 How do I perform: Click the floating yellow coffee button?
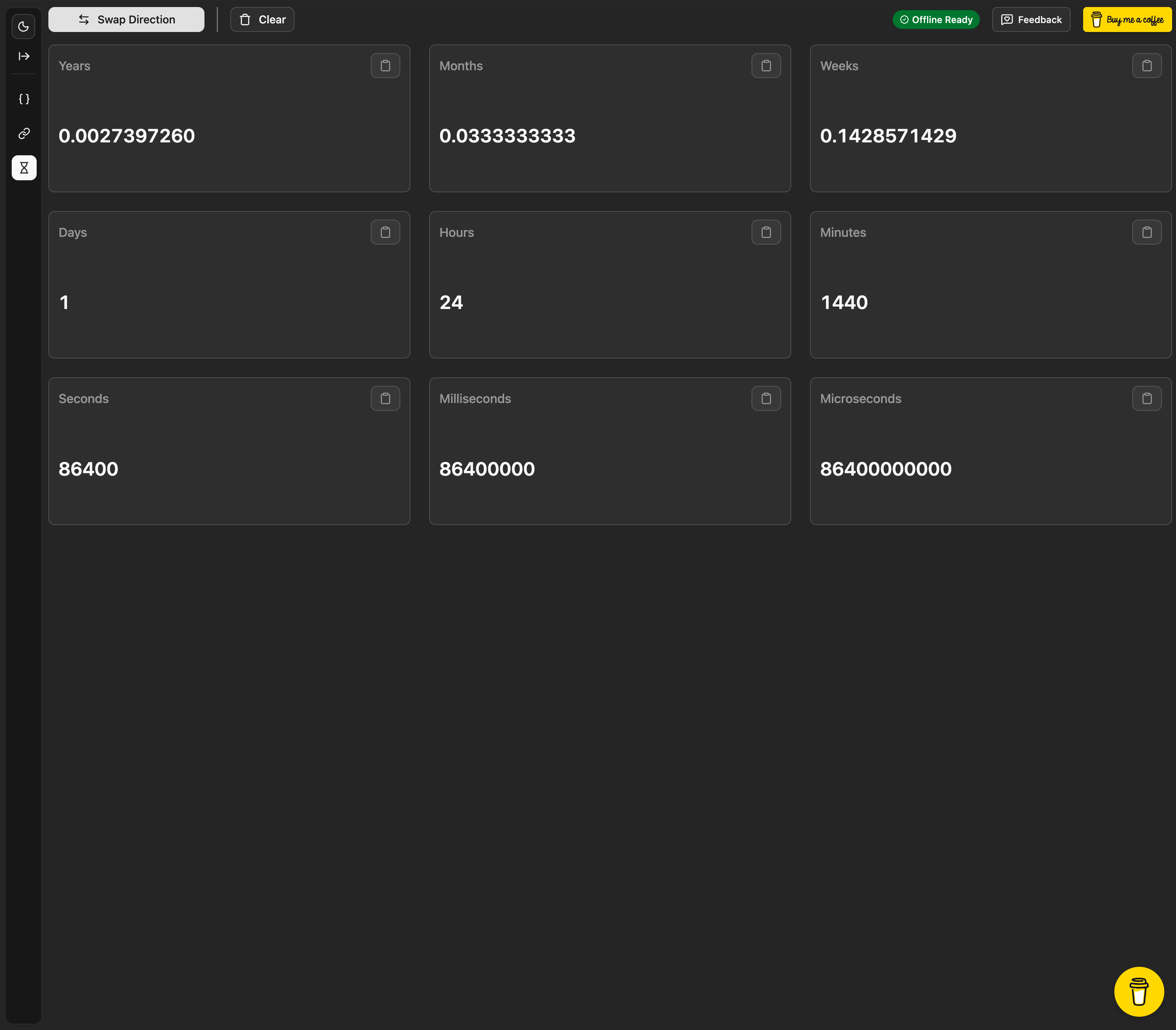click(x=1139, y=991)
